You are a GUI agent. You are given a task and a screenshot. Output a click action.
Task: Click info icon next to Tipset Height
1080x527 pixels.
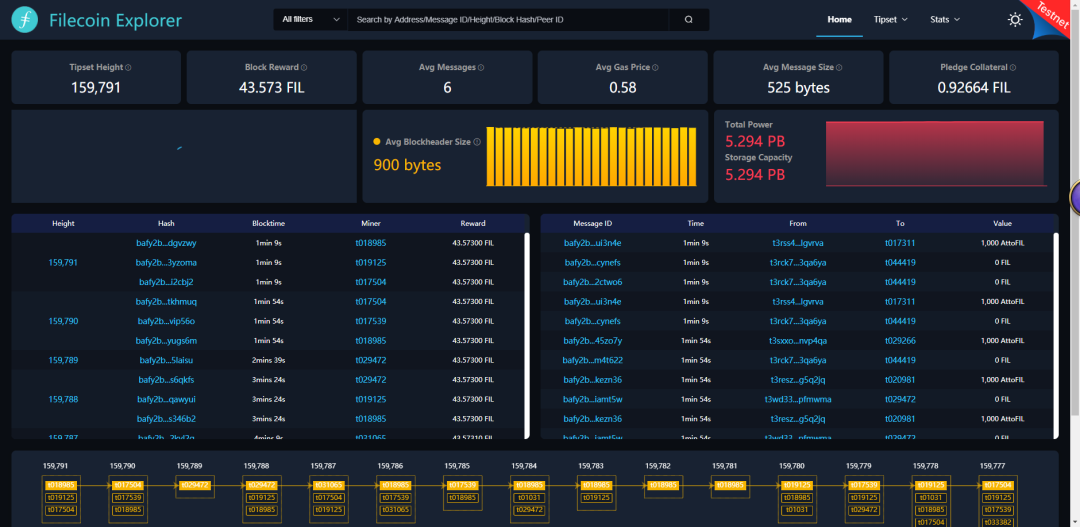(129, 68)
